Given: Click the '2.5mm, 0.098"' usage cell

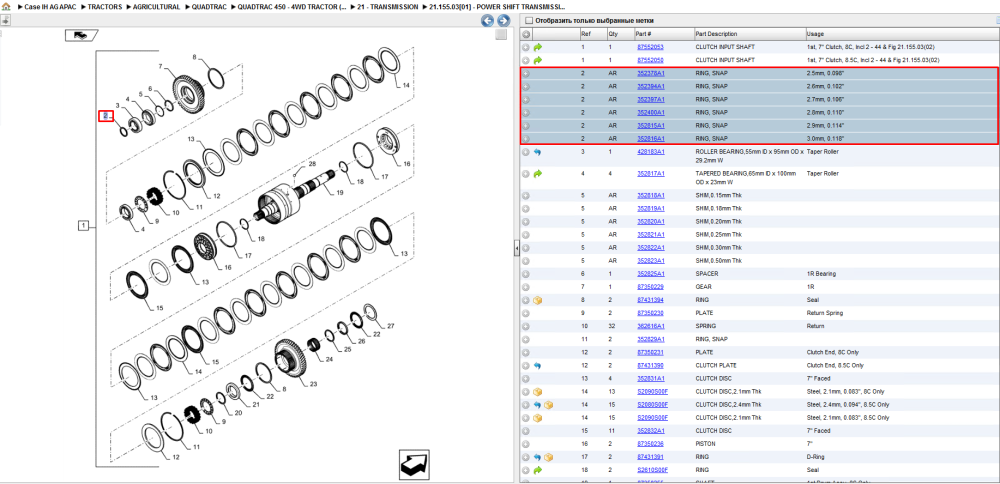Looking at the screenshot, I should [825, 73].
